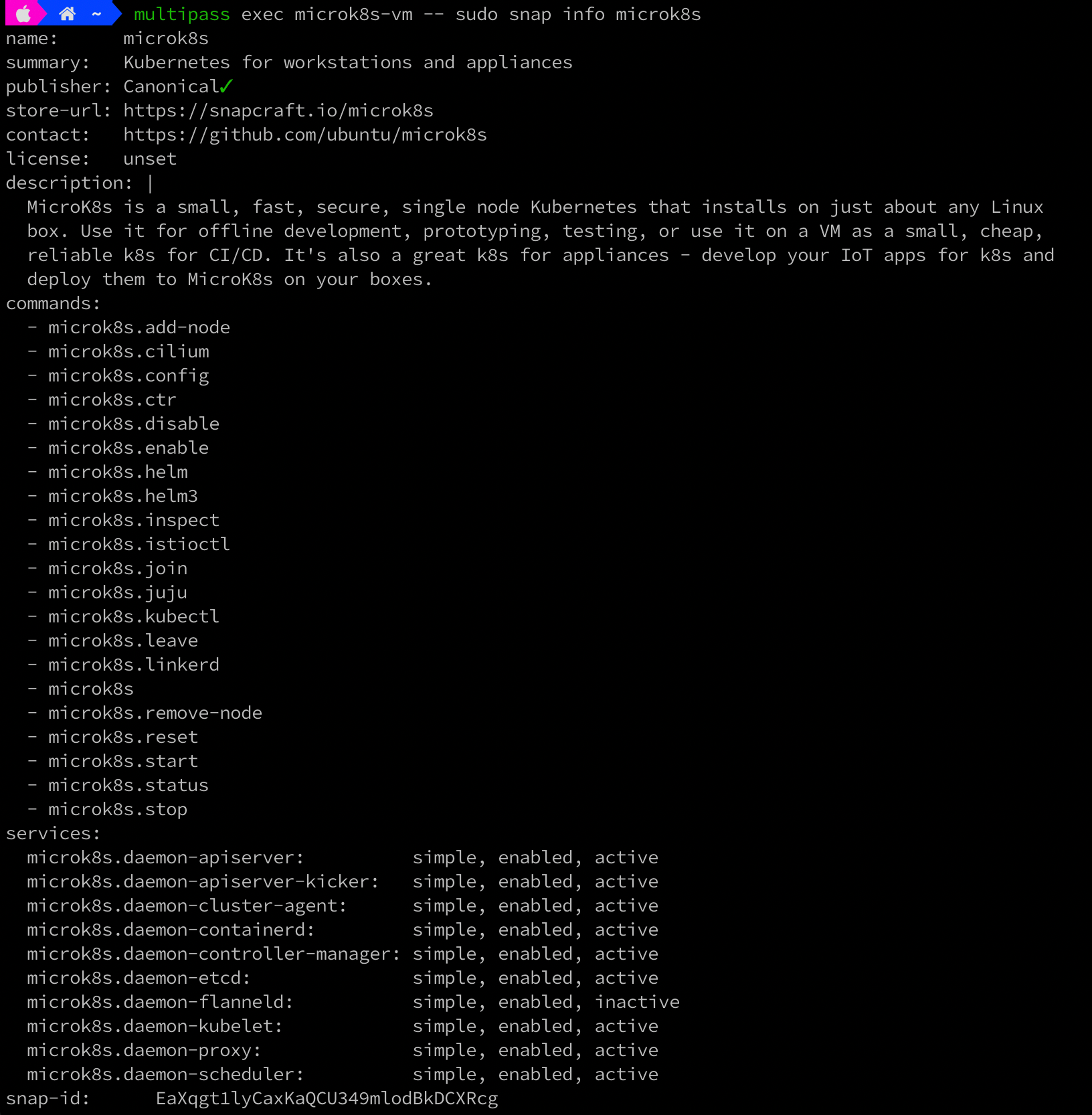Click the 'description:' label
Viewport: 1092px width, 1115px height.
(70, 183)
